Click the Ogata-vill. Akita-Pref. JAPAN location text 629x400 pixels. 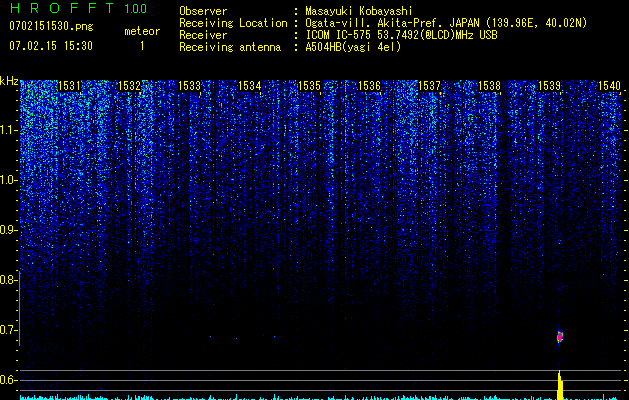(446, 23)
